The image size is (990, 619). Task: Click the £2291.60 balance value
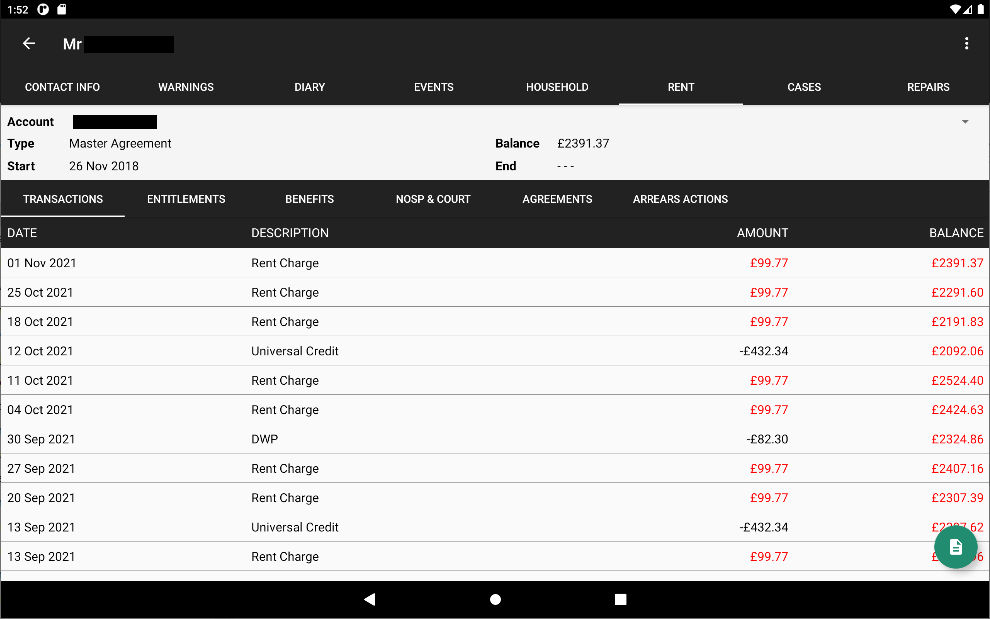pos(957,292)
